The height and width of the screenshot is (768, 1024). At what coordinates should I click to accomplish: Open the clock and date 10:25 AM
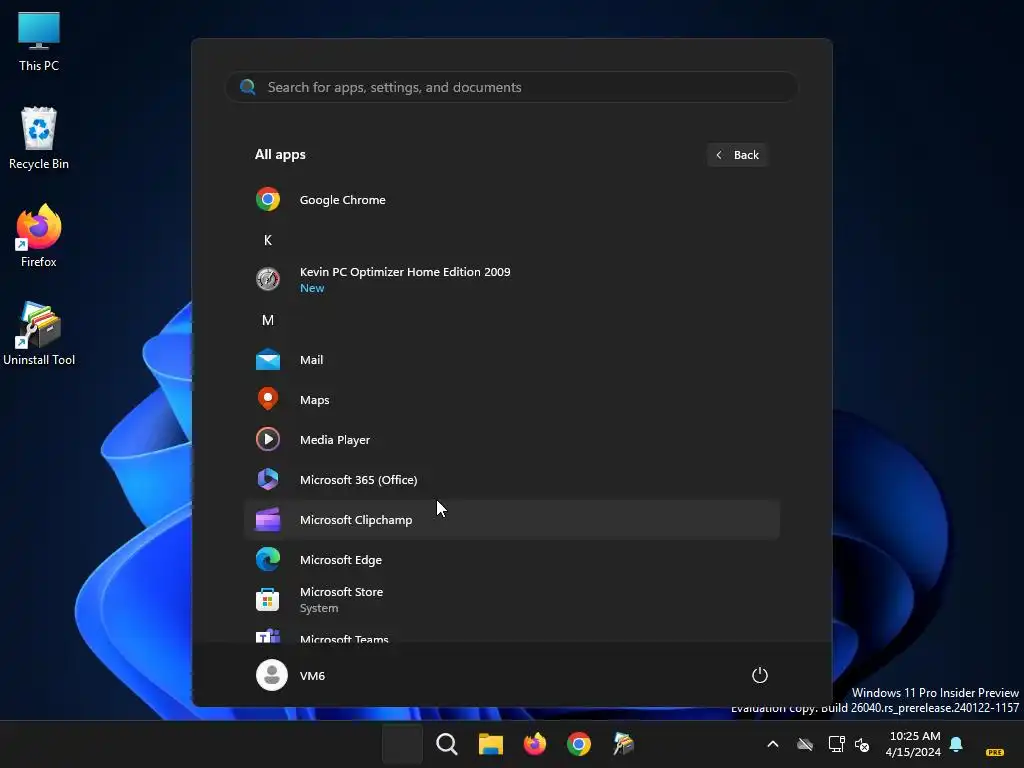point(914,744)
